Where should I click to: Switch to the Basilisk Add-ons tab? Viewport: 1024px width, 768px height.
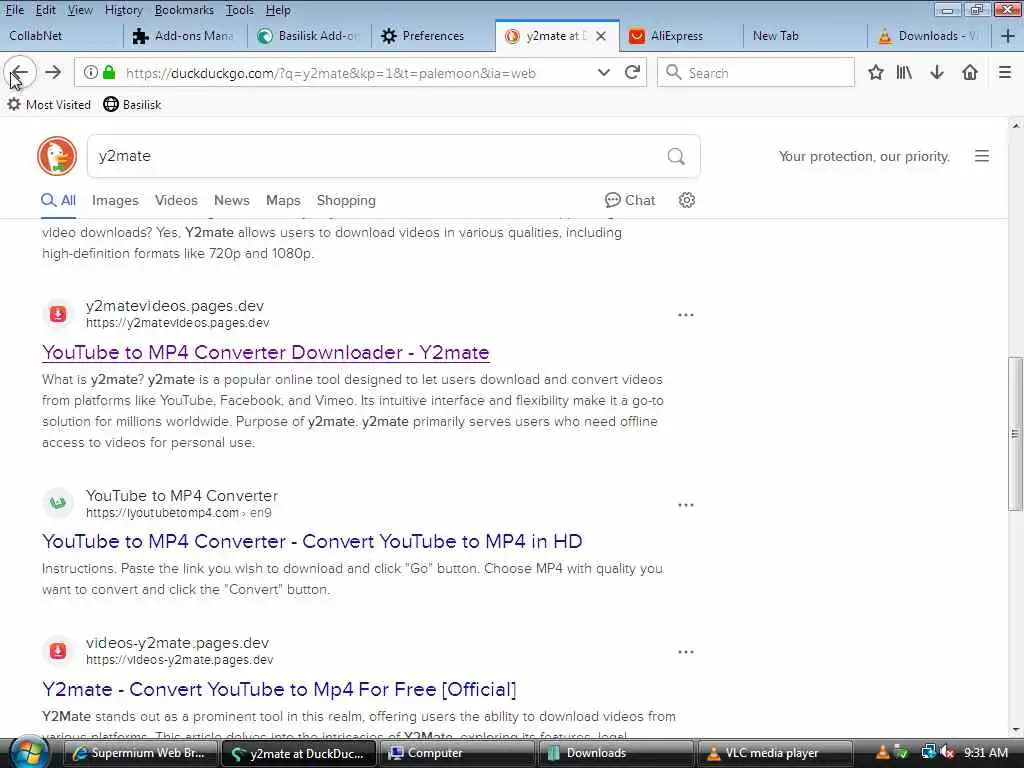[309, 36]
